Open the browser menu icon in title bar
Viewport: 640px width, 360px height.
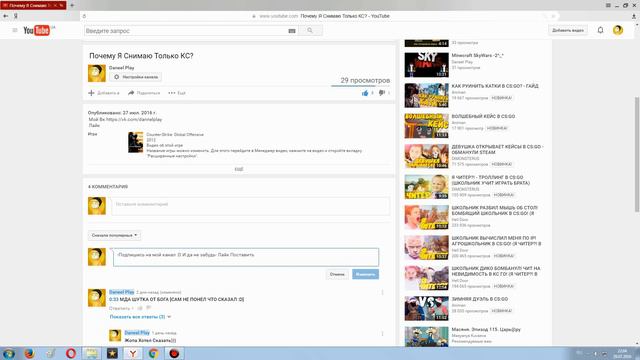coord(608,5)
